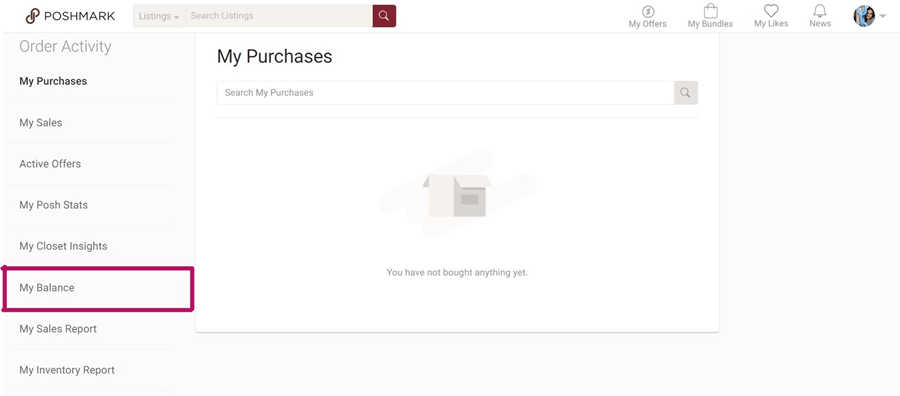This screenshot has height=396, width=900.
Task: Open the News bell icon
Action: (820, 11)
